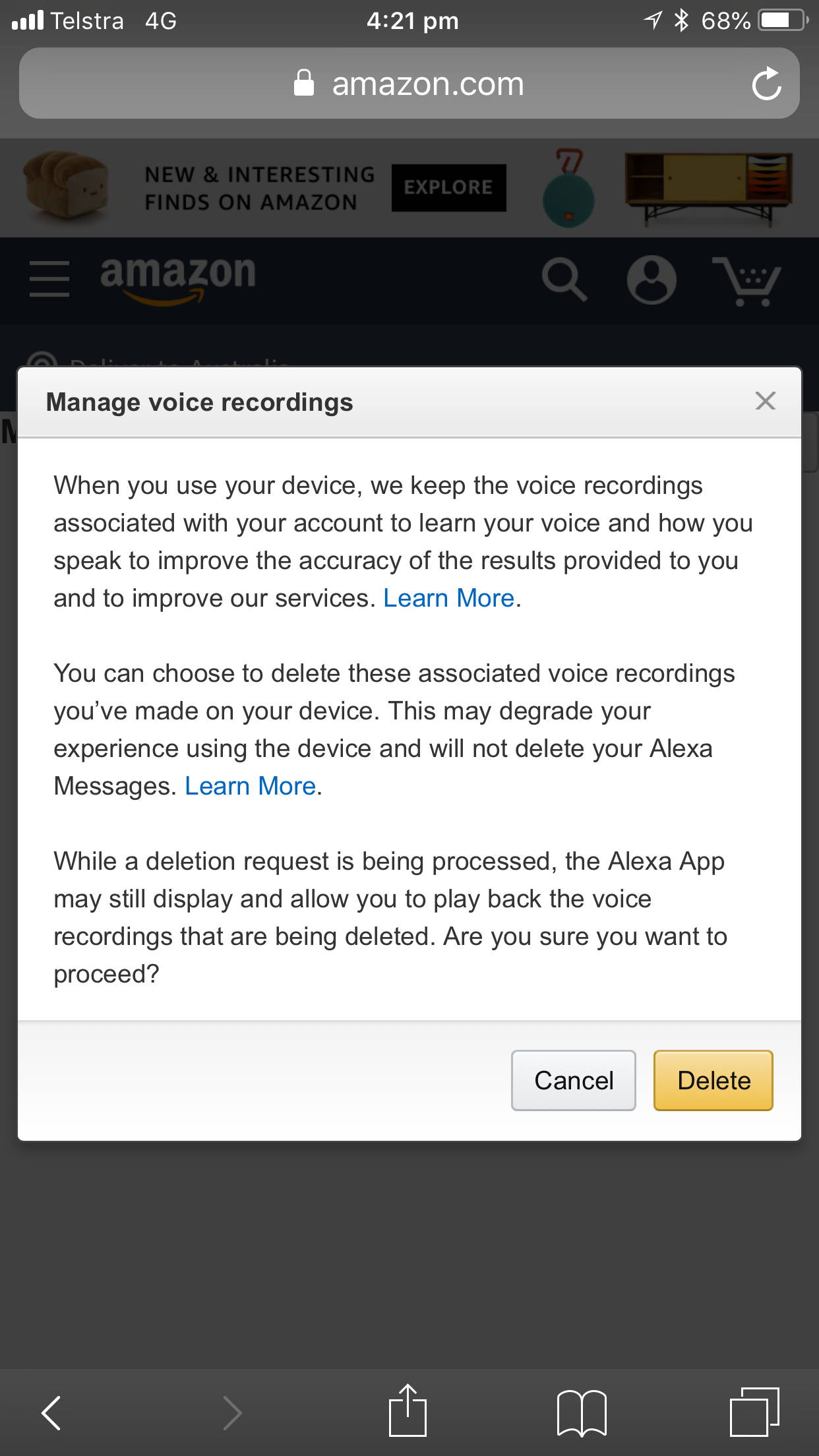Open the account profile icon
The height and width of the screenshot is (1456, 819).
coord(652,280)
